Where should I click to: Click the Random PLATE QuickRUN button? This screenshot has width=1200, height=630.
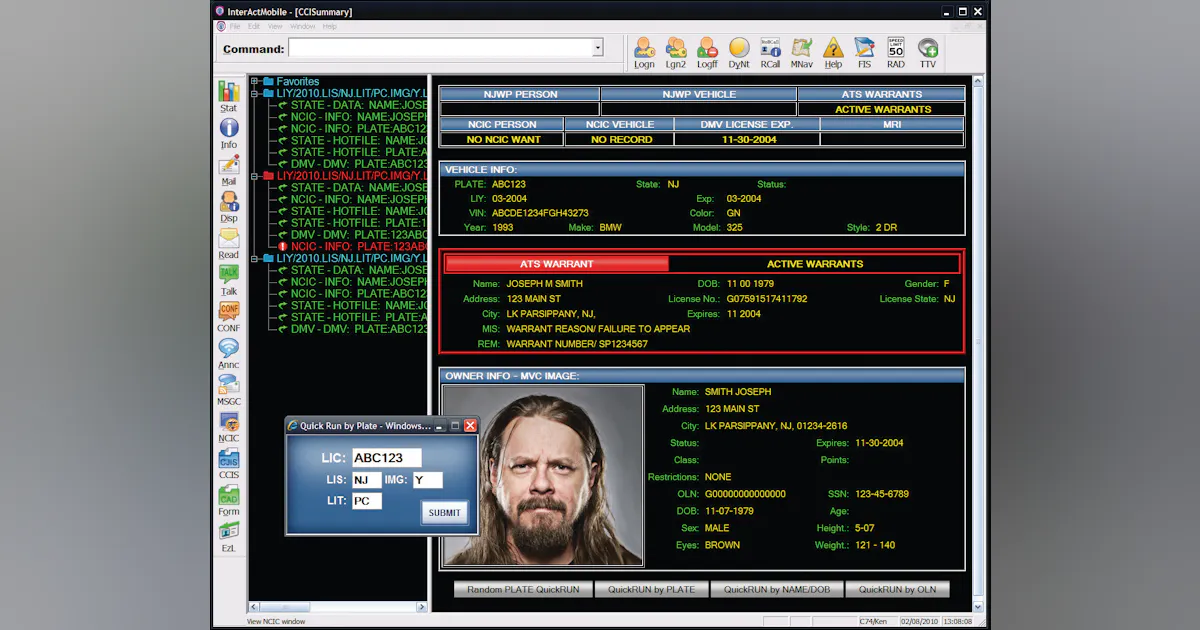(x=523, y=590)
